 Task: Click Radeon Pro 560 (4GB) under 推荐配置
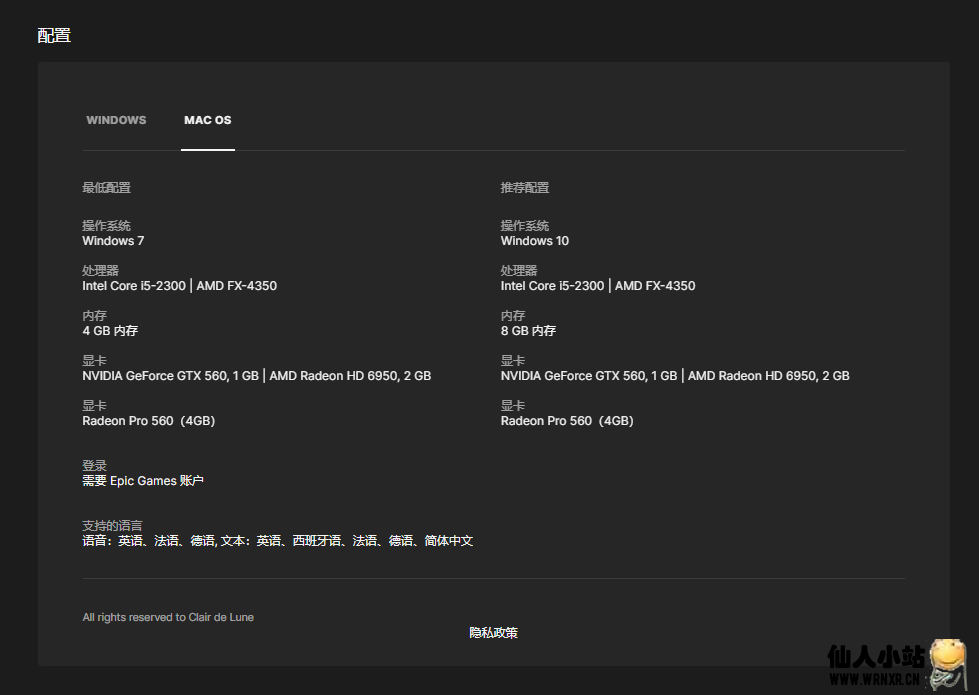pos(567,421)
